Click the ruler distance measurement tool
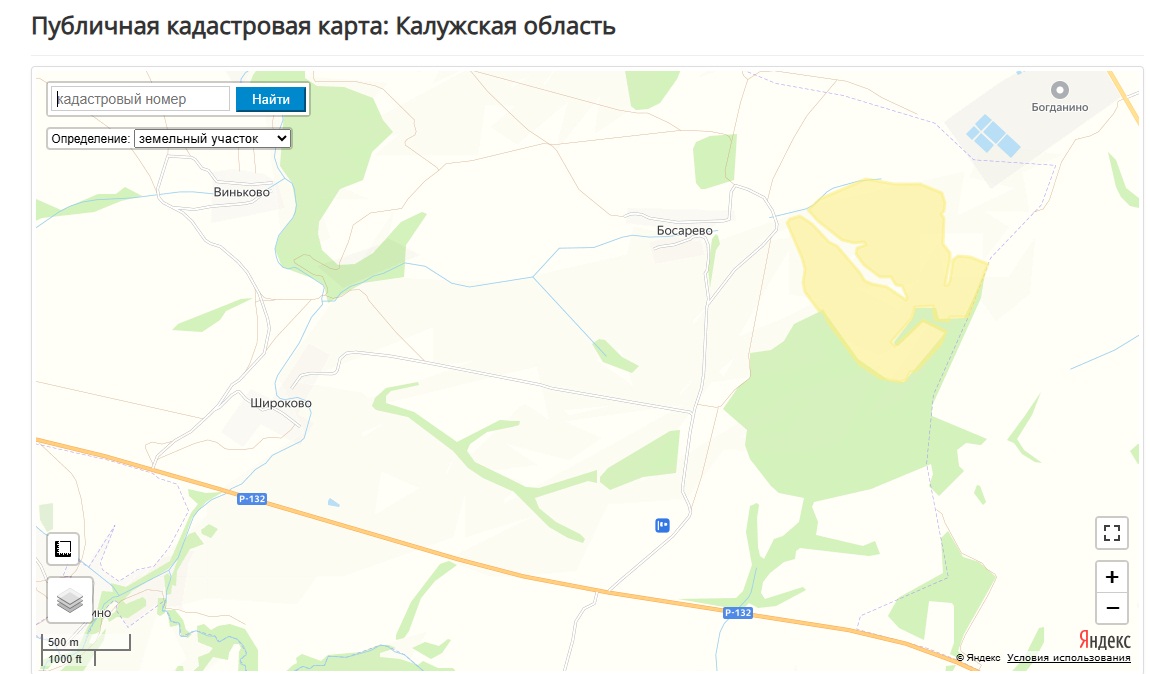The width and height of the screenshot is (1150, 674). (x=63, y=548)
